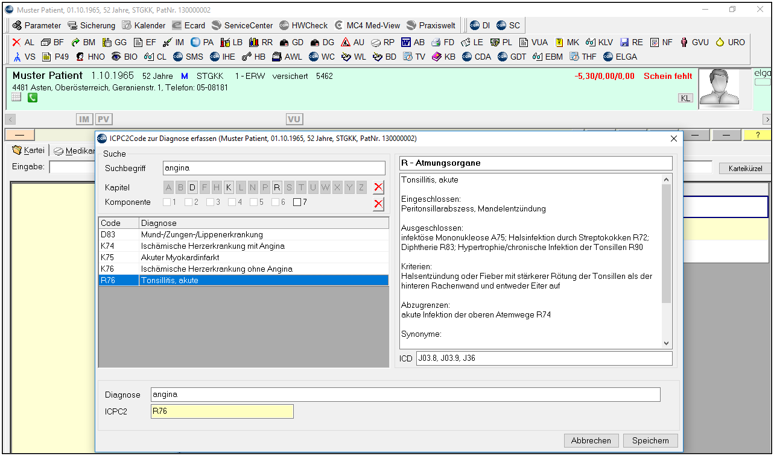Toggle Komponente checkbox 7
The width and height of the screenshot is (774, 456).
(297, 202)
